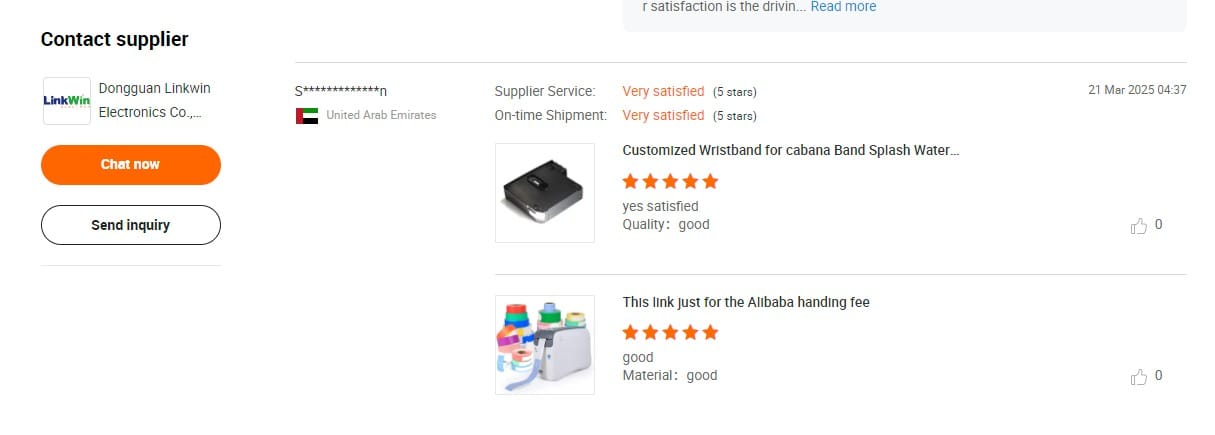
Task: Open Customized Wristband for cabana product link
Action: click(x=791, y=150)
